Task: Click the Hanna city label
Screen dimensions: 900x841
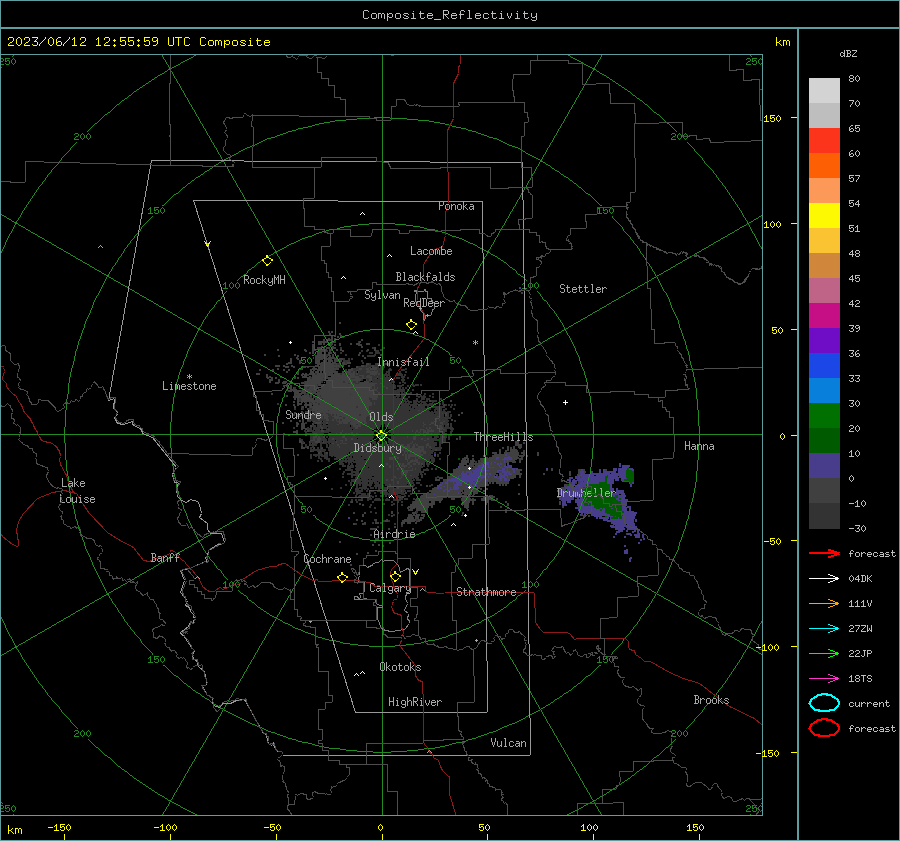Action: 699,446
